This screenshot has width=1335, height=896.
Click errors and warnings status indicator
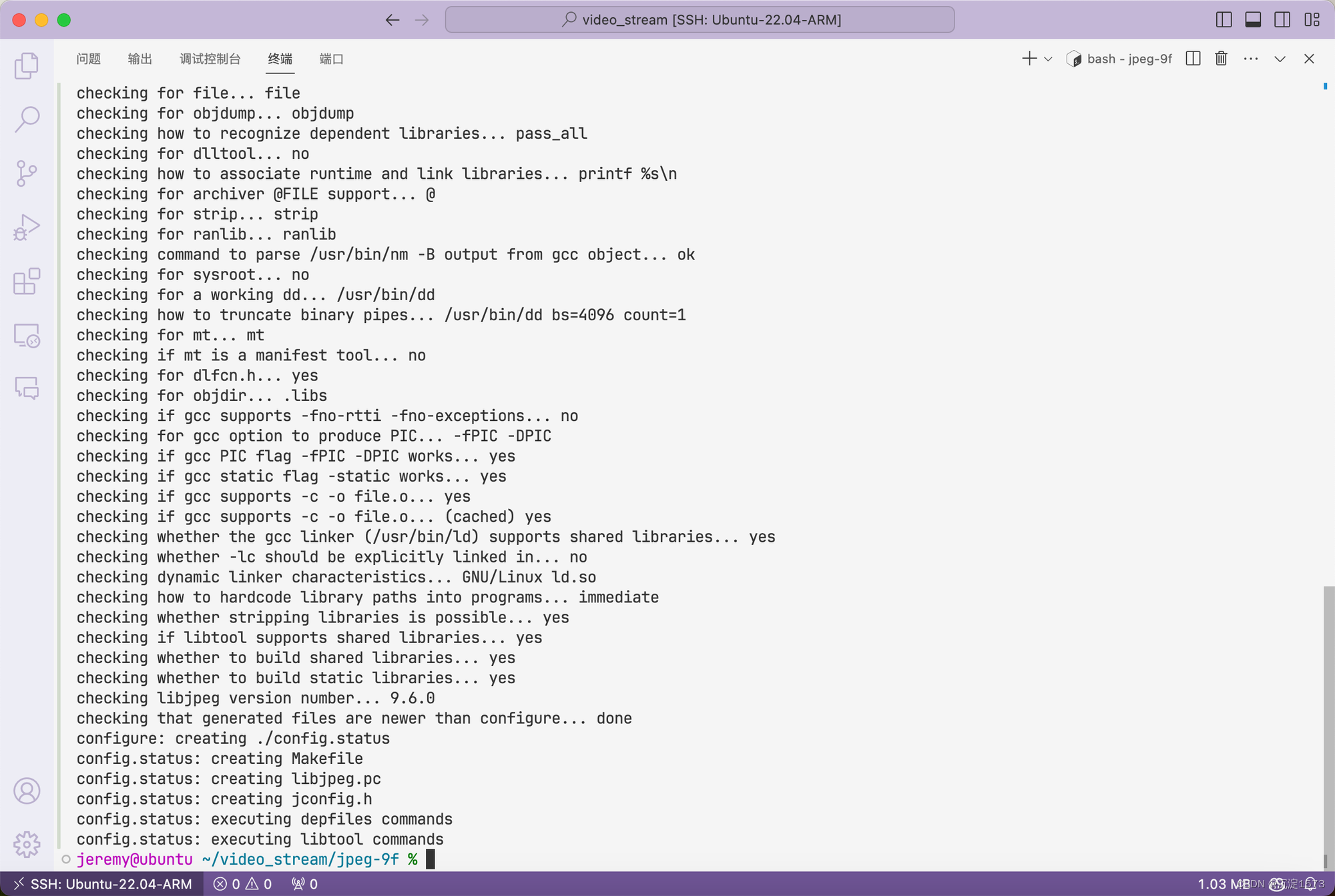242,884
